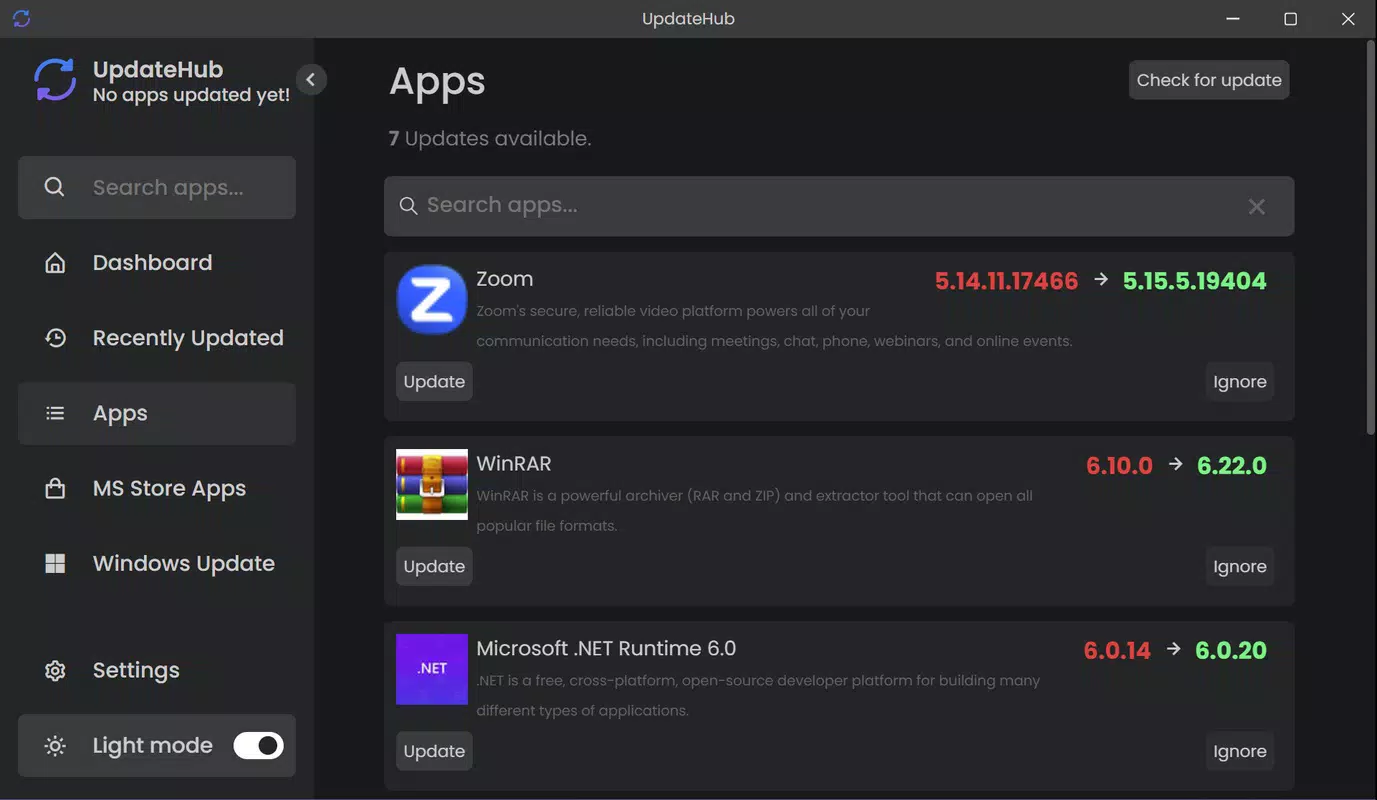Ignore the .NET Runtime 6.0 update
1377x800 pixels.
1240,751
